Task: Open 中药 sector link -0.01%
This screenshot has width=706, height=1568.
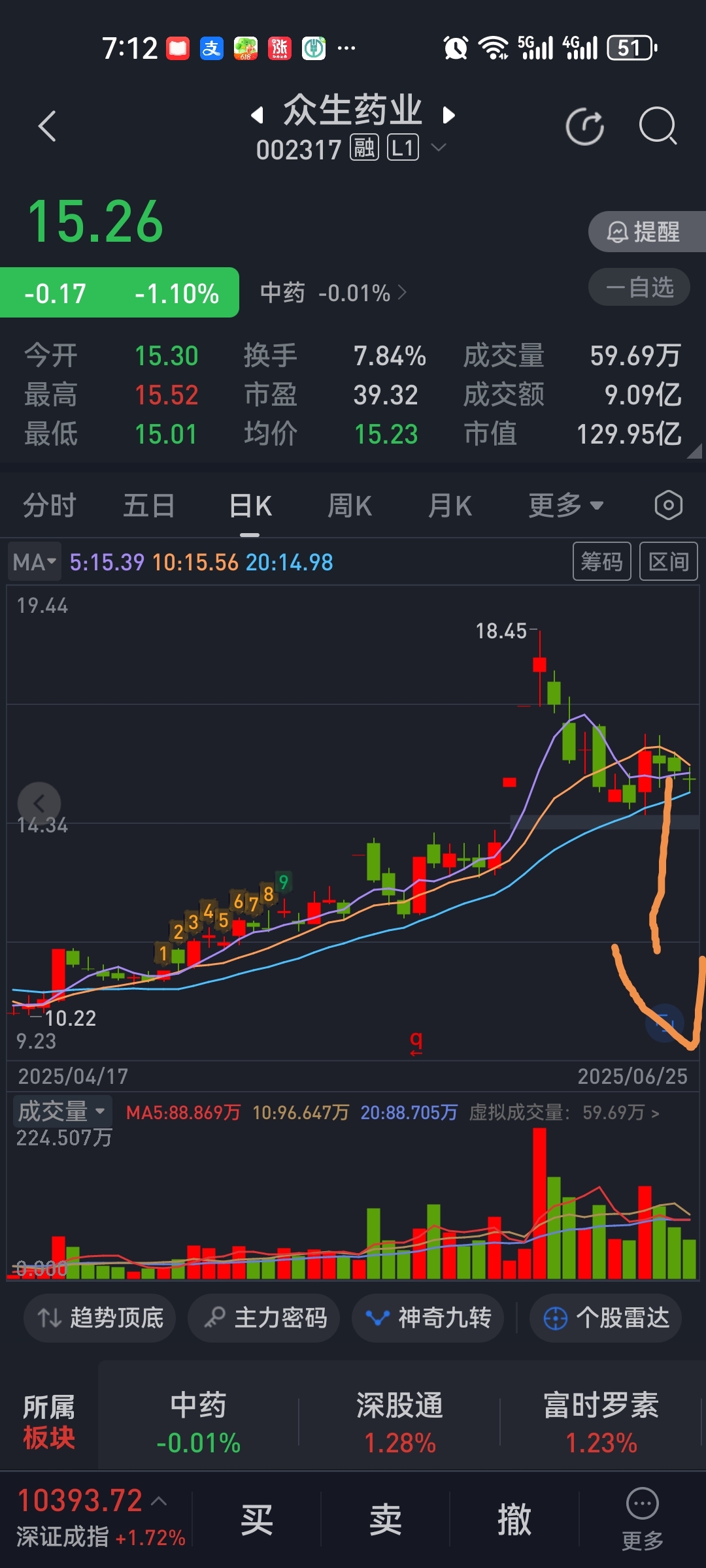Action: click(333, 293)
